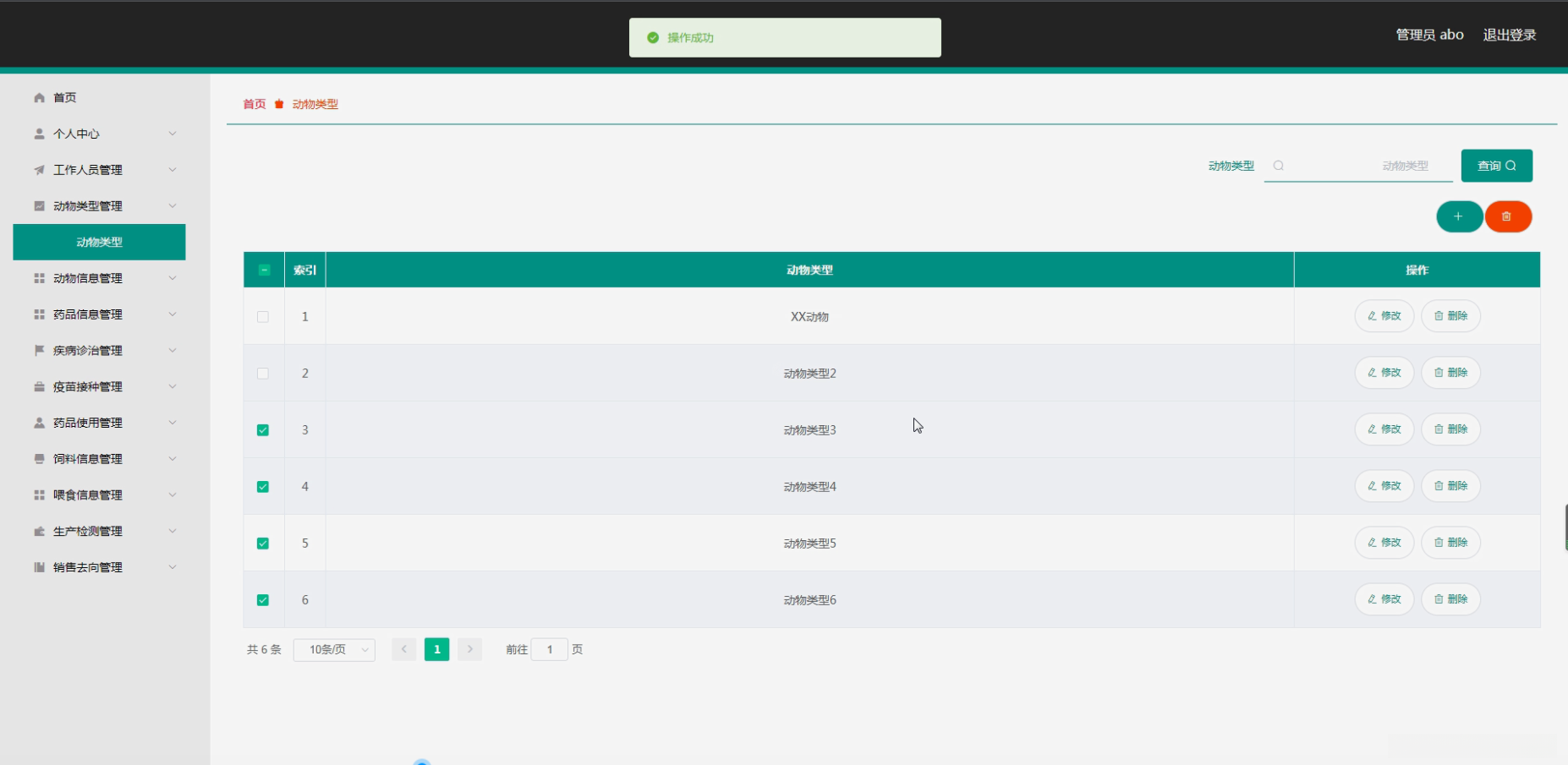Collapse the 动物类型管理 chevron
Image resolution: width=1568 pixels, height=765 pixels.
pos(173,206)
